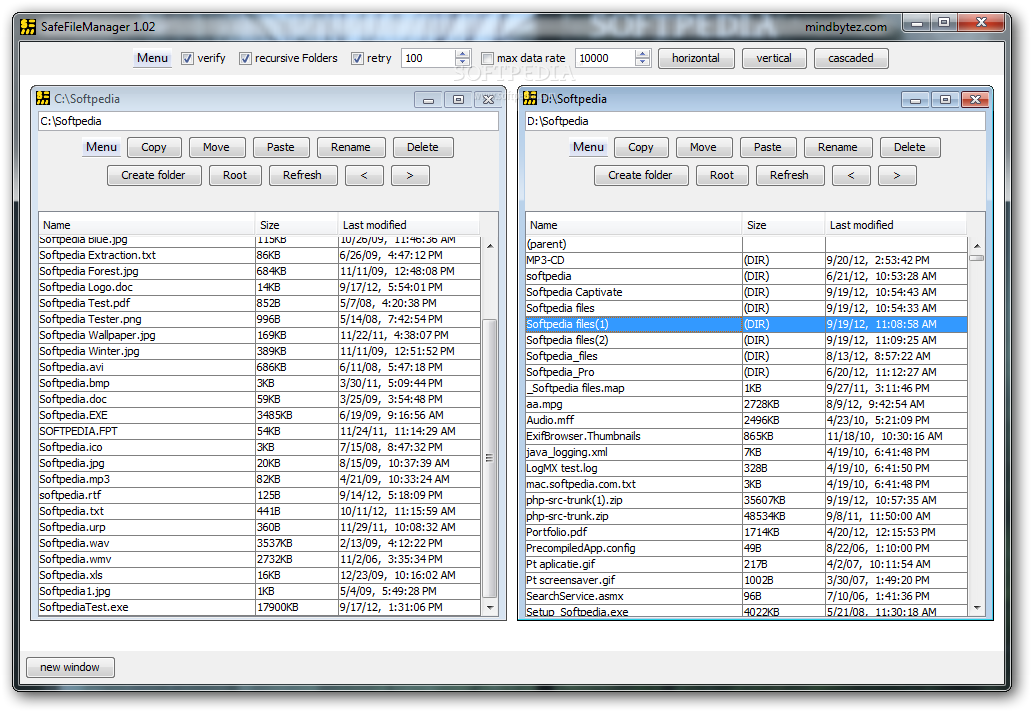Image resolution: width=1032 pixels, height=712 pixels.
Task: Enable the max data rate checkbox
Action: 488,59
